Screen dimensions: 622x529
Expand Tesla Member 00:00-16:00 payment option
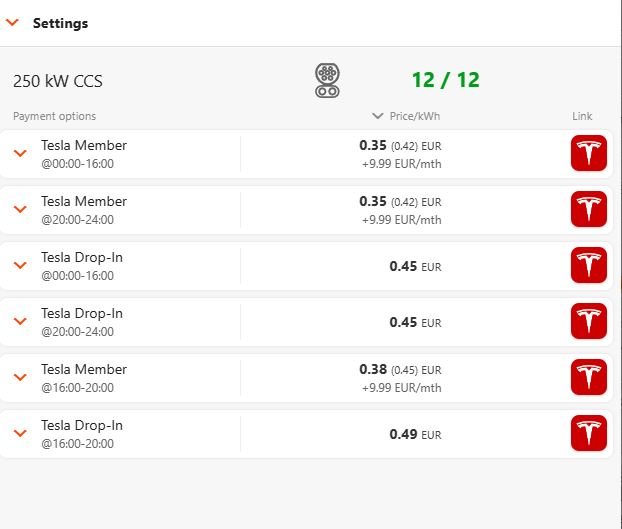click(x=19, y=154)
